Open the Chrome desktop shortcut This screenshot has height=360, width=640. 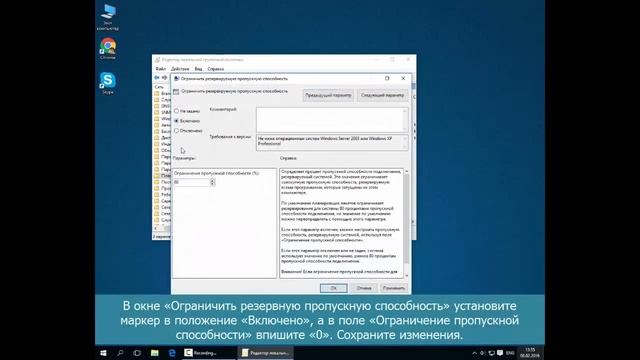(108, 49)
